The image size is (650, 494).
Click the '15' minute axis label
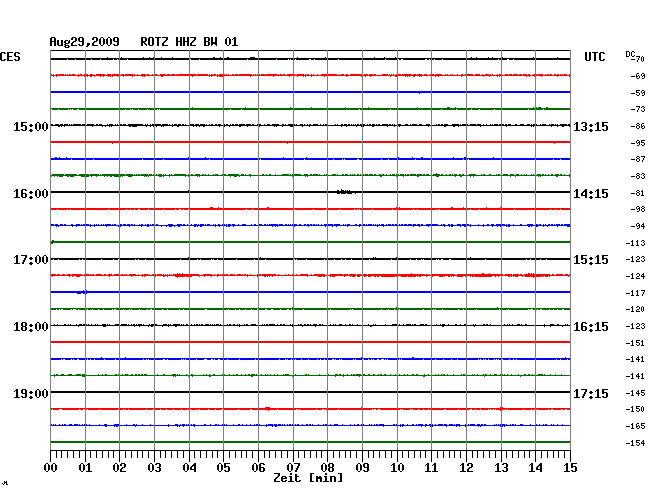pos(570,468)
